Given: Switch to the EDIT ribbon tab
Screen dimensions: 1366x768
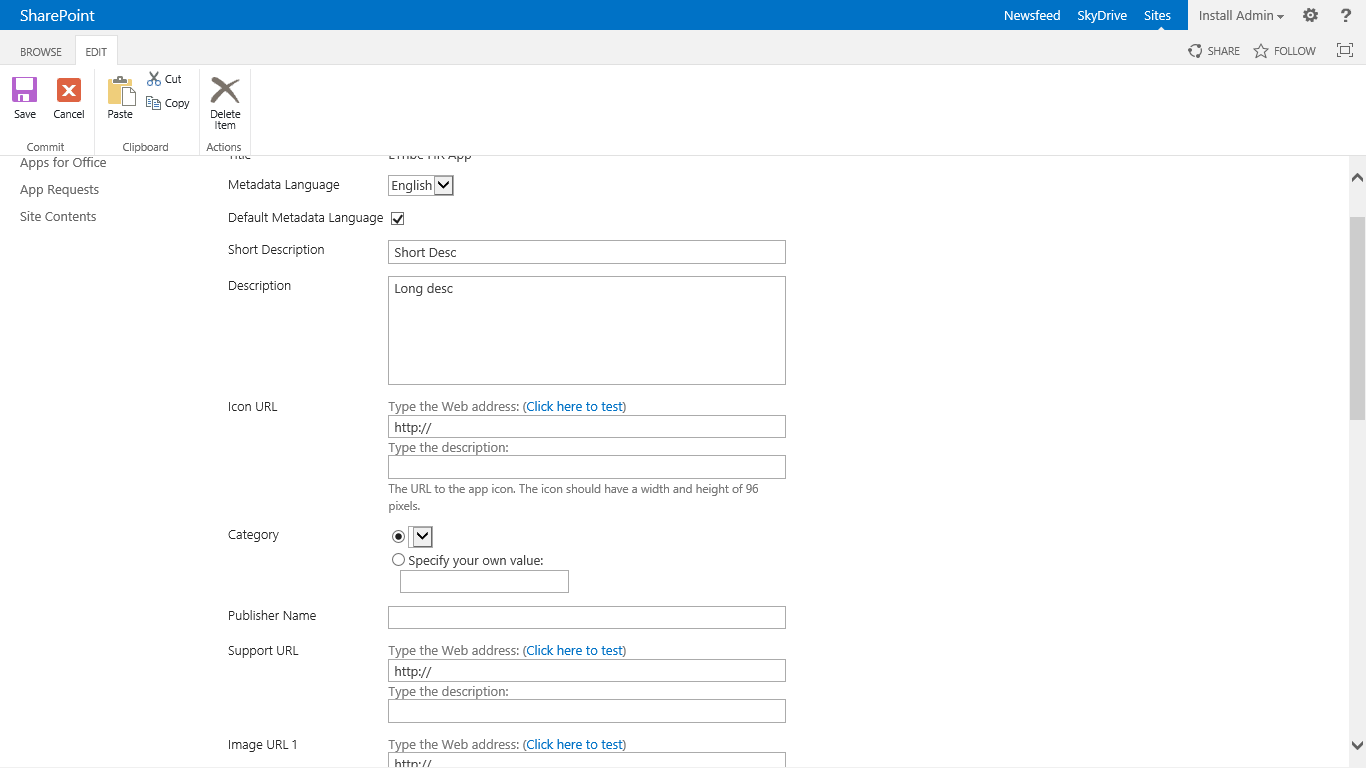Looking at the screenshot, I should pyautogui.click(x=96, y=52).
